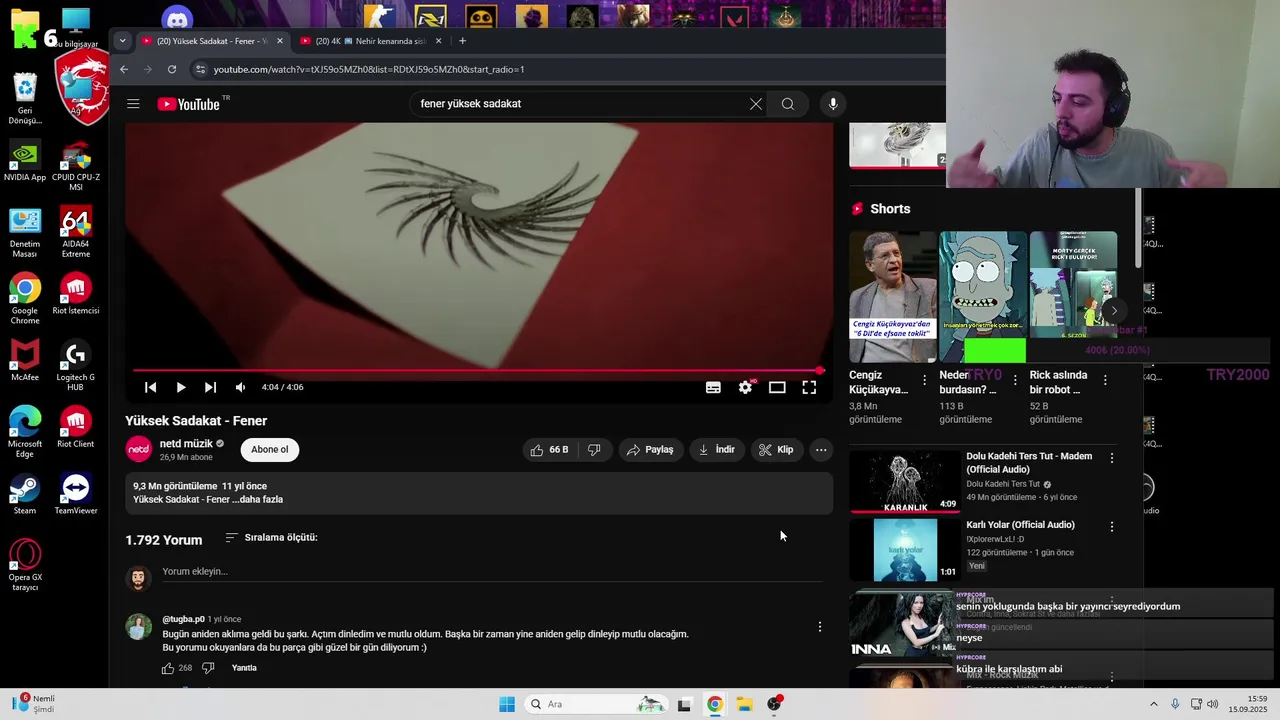Clear the search box with the X
Image resolution: width=1280 pixels, height=720 pixels.
(756, 104)
